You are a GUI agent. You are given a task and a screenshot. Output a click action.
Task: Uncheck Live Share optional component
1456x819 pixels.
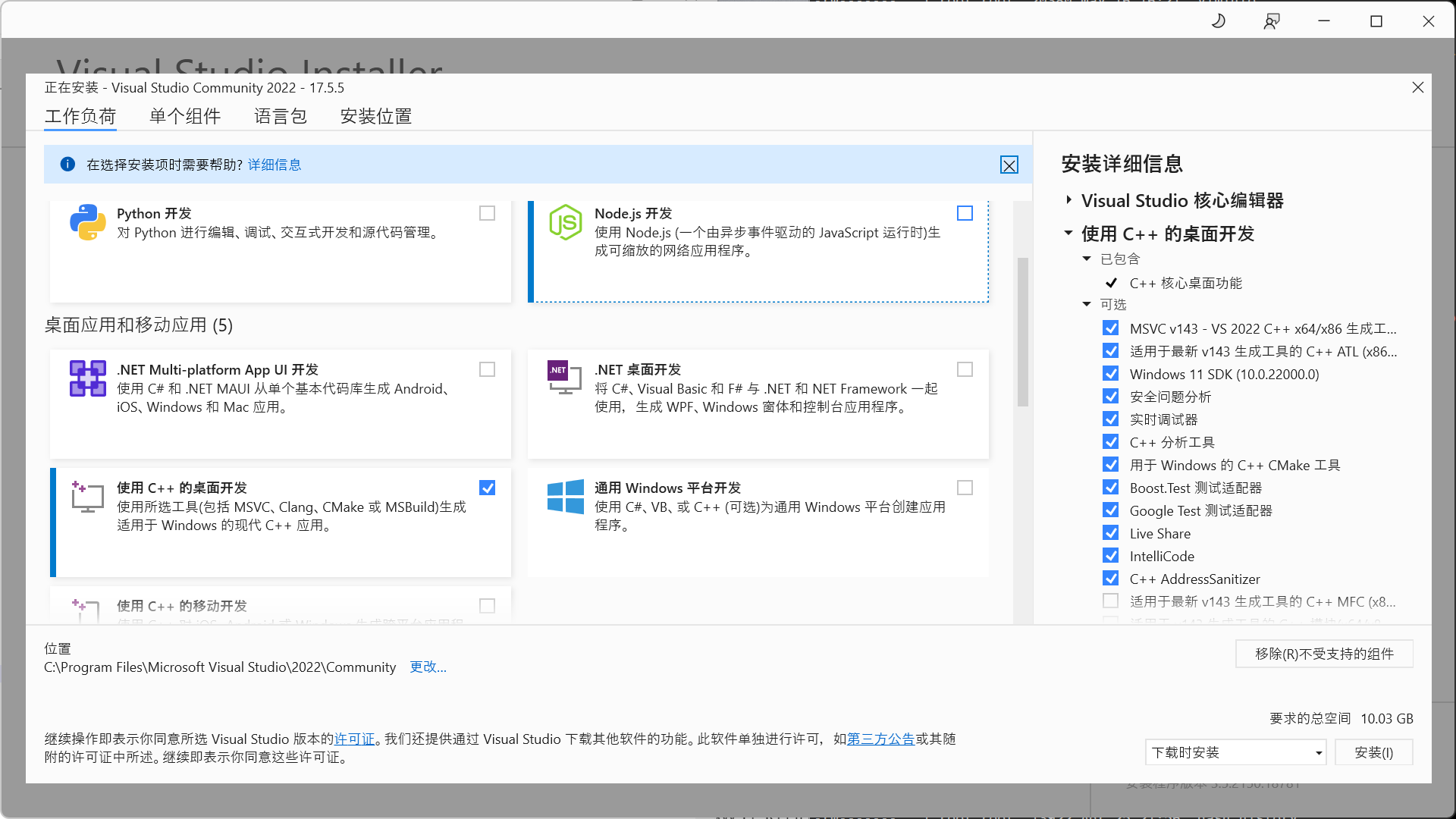(x=1111, y=533)
